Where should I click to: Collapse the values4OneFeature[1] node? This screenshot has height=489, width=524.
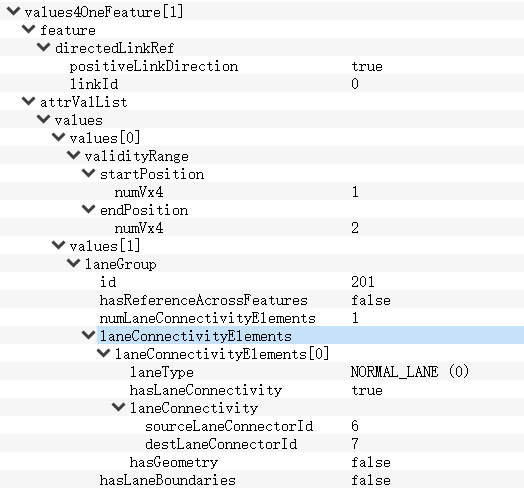click(13, 11)
